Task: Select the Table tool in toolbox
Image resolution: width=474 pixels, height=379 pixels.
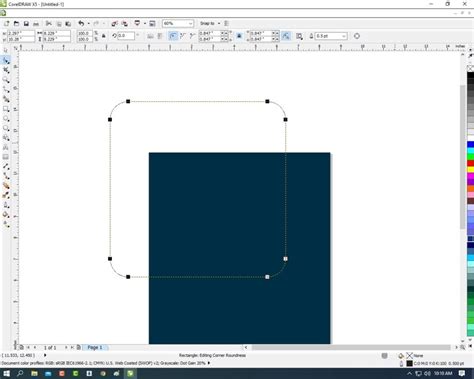Action: [x=6, y=157]
